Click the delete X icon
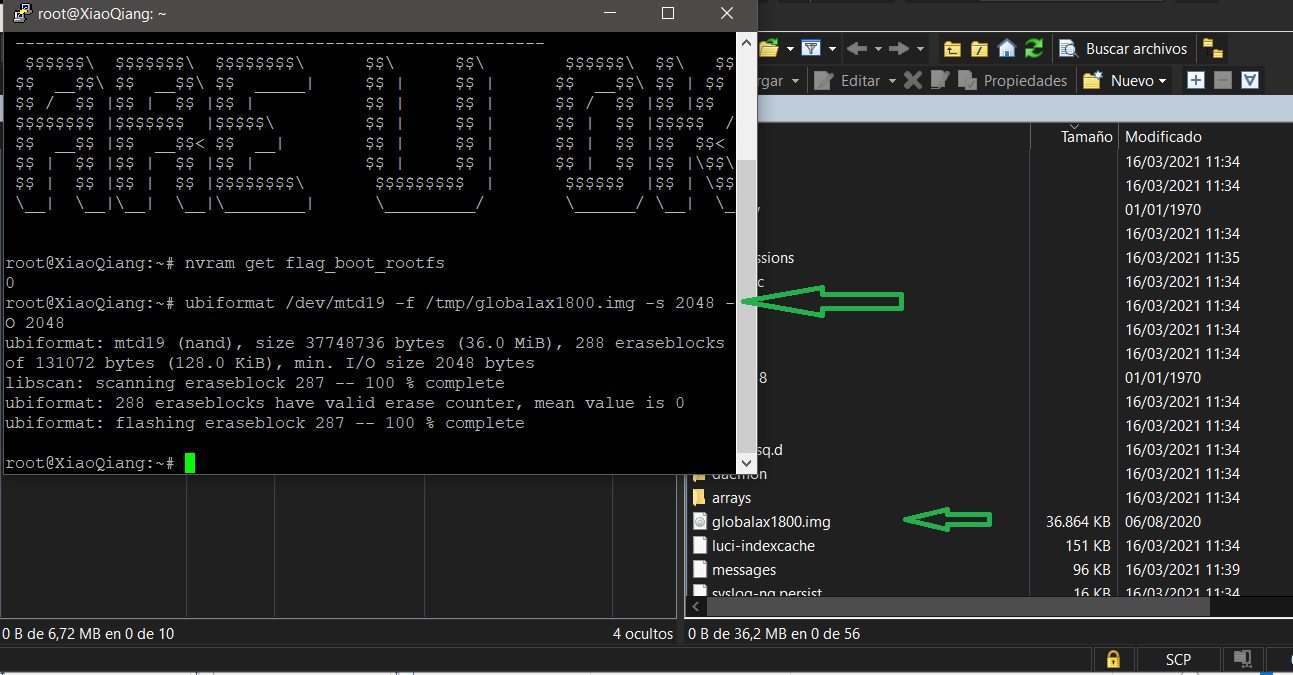1293x675 pixels. (912, 80)
